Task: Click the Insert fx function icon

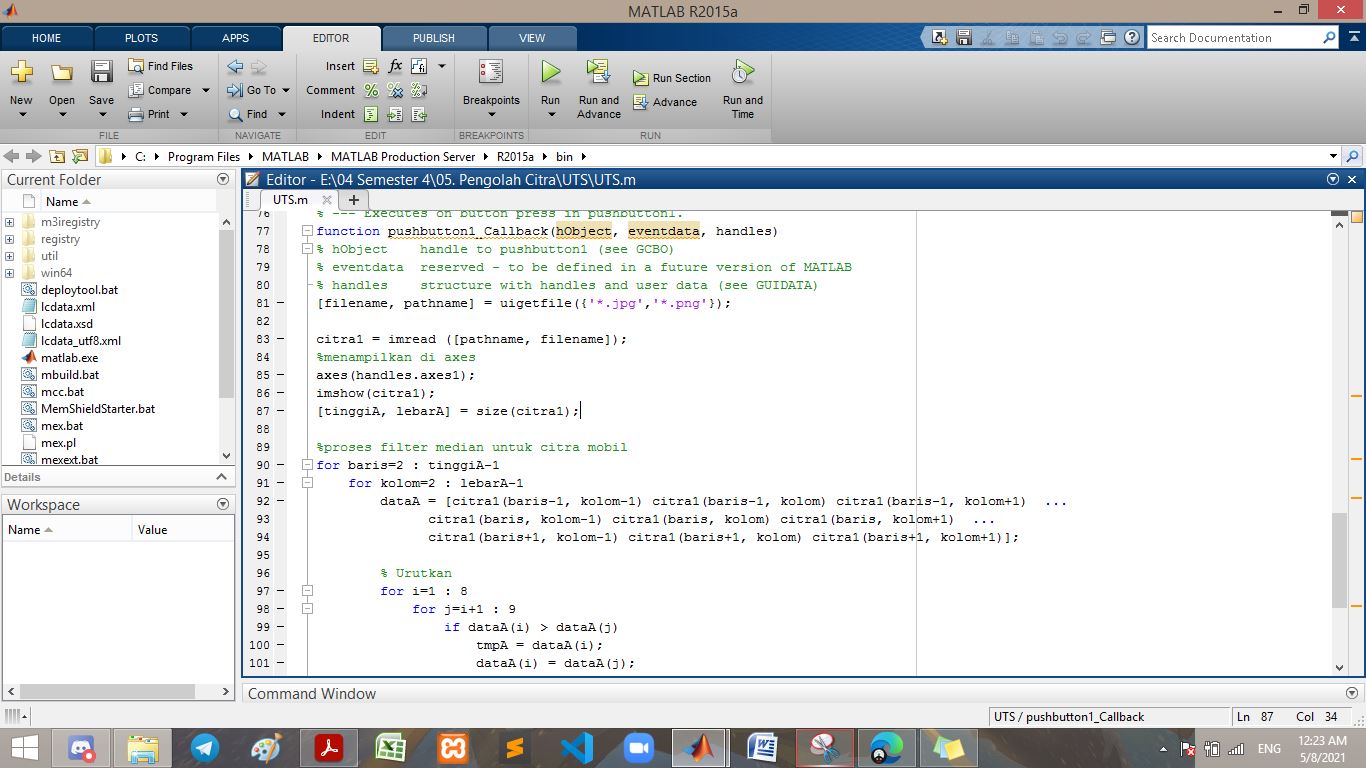Action: coord(395,66)
